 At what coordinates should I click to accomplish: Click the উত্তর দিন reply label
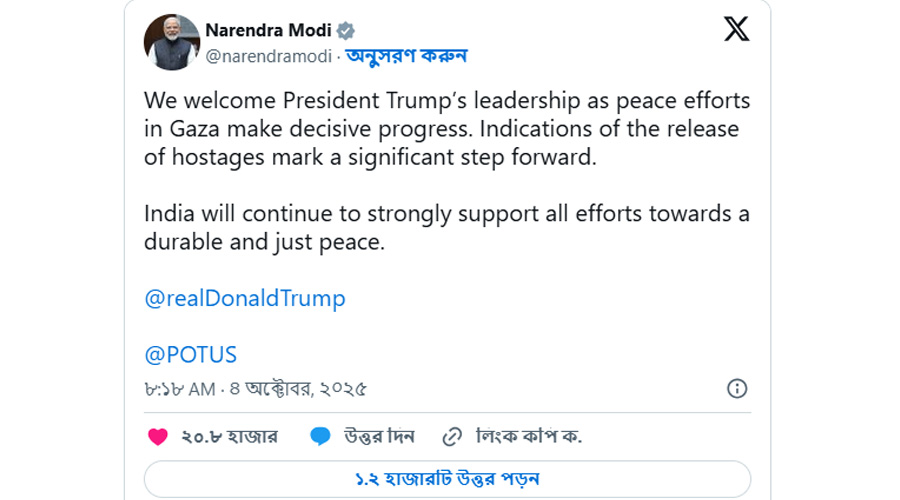tap(379, 436)
